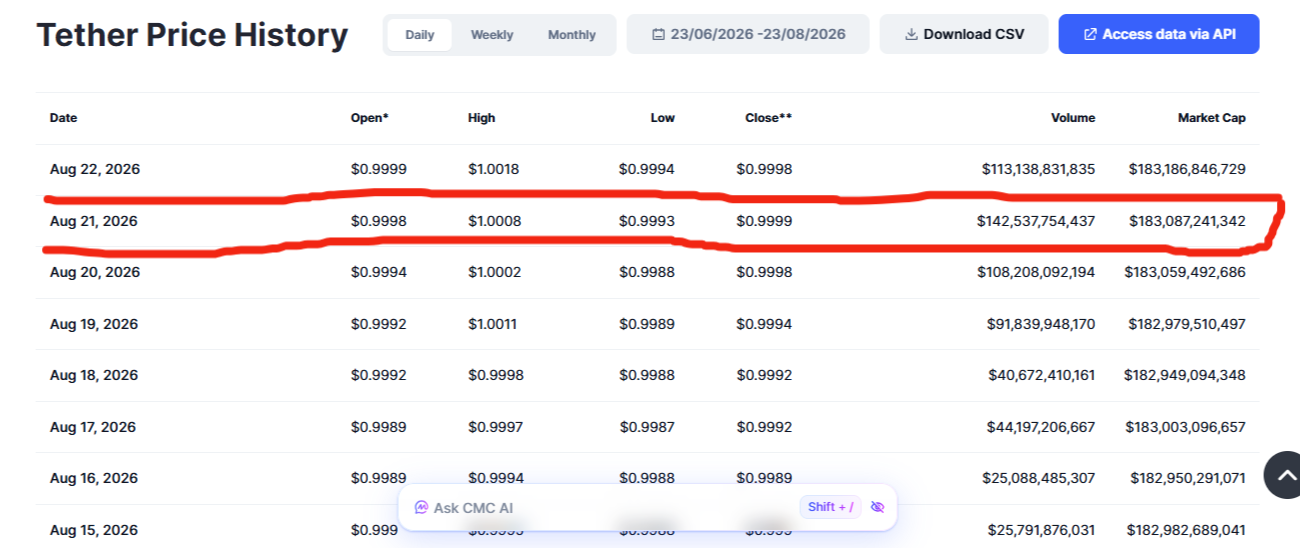Screen dimensions: 1300x548
Task: Click volume $40,672,410,161 for Aug 18
Action: pyautogui.click(x=1041, y=375)
